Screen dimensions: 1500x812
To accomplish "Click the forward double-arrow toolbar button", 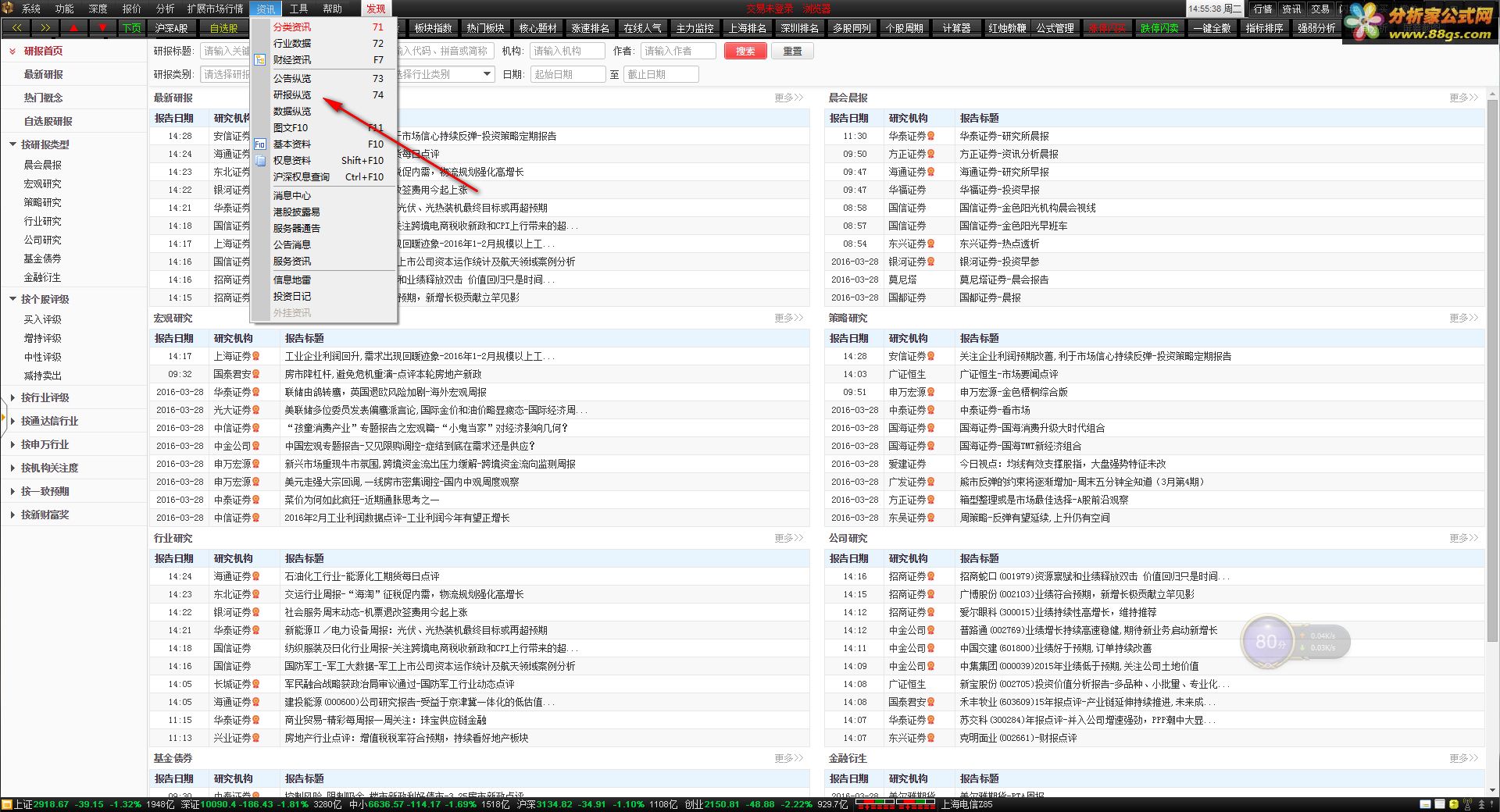I will (45, 27).
